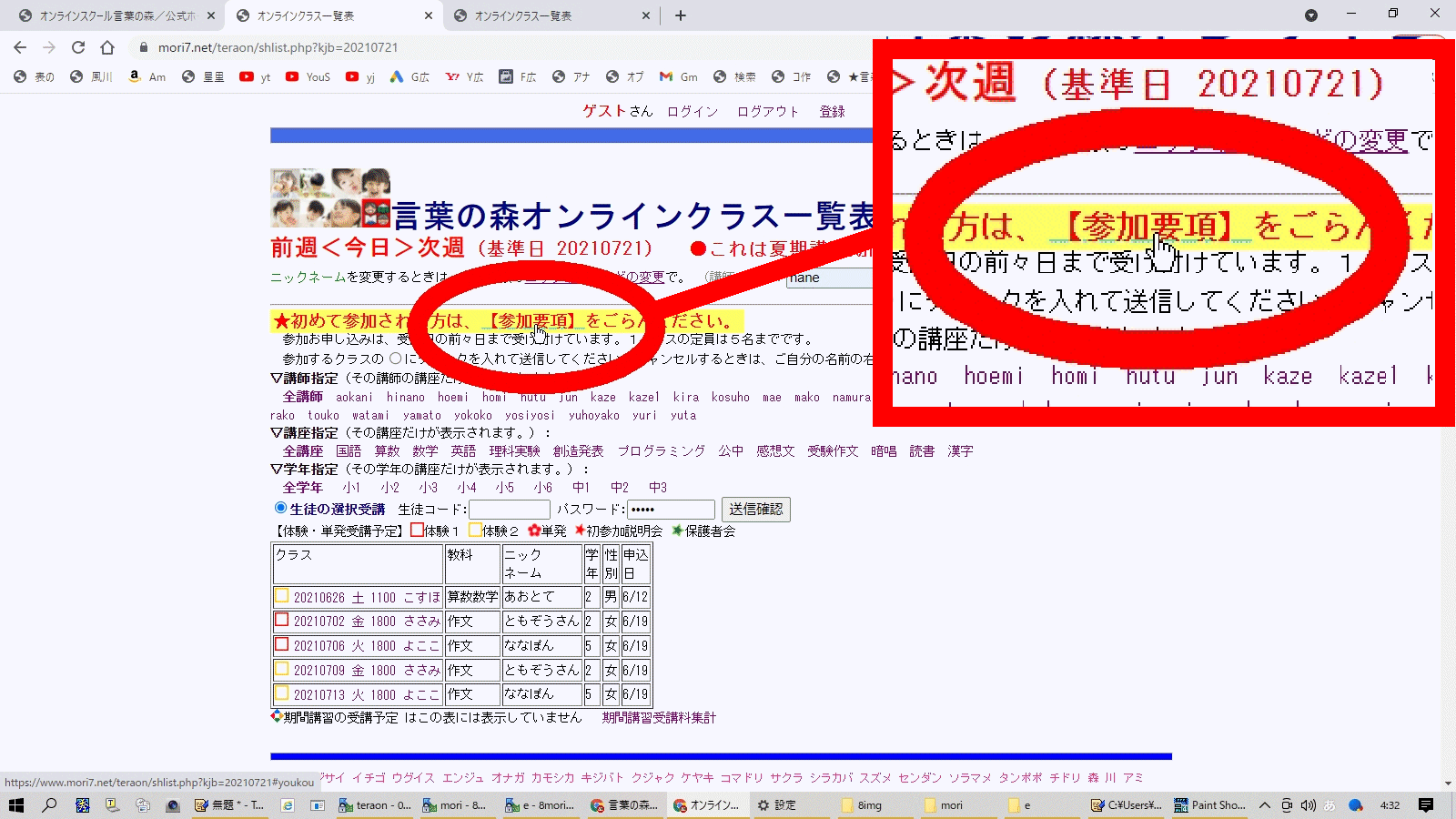
Task: Select the 生徒の選択受講 radio button
Action: [x=280, y=508]
